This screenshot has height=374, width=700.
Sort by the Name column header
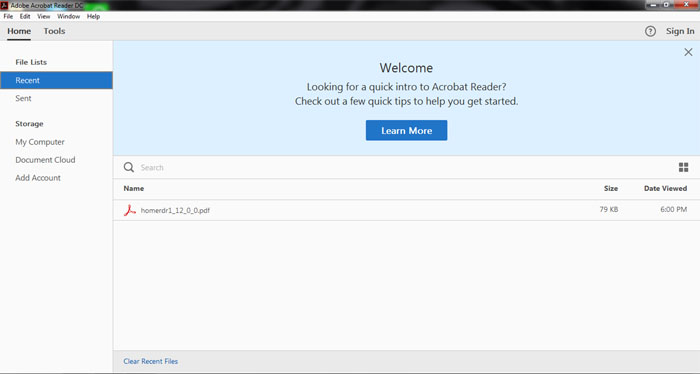point(133,188)
